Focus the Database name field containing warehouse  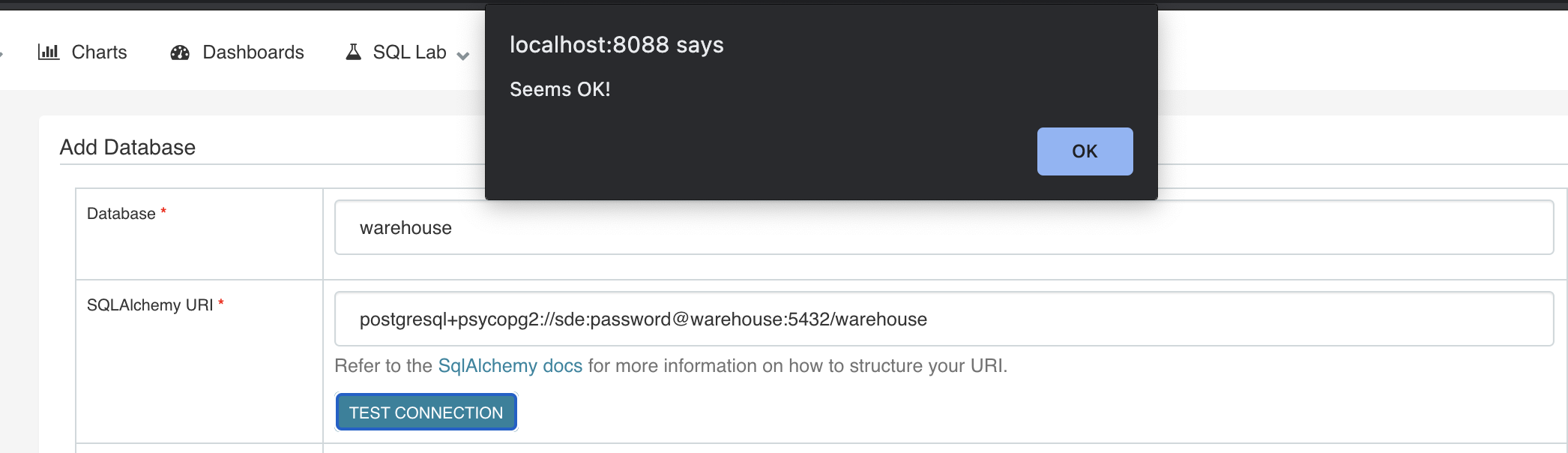[944, 227]
